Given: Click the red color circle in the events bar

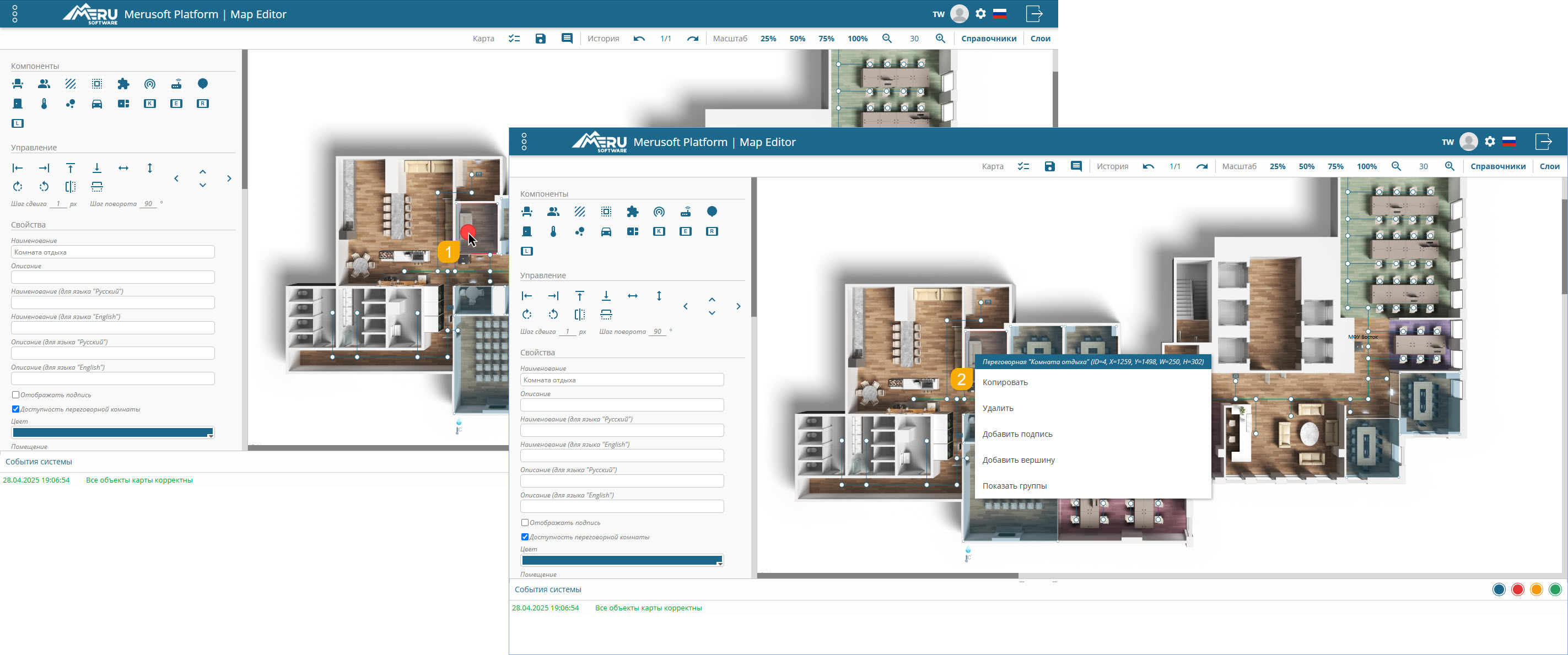Looking at the screenshot, I should 1517,589.
